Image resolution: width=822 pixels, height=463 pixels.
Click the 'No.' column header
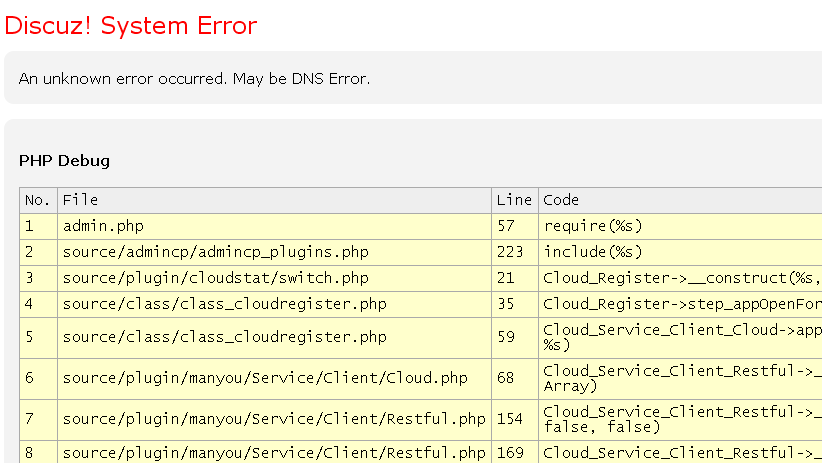[x=38, y=200]
